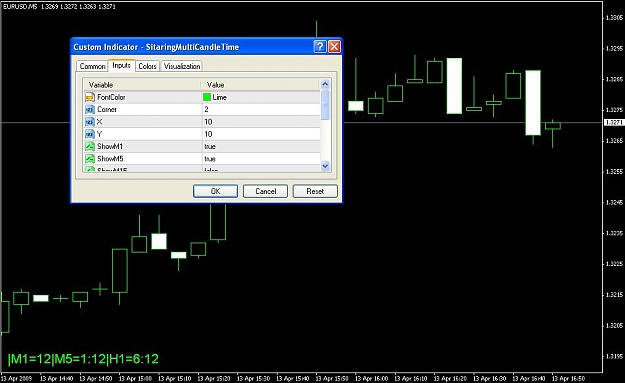Screen dimensions: 625x383
Task: Click the Lime color swatch
Action: click(x=207, y=97)
